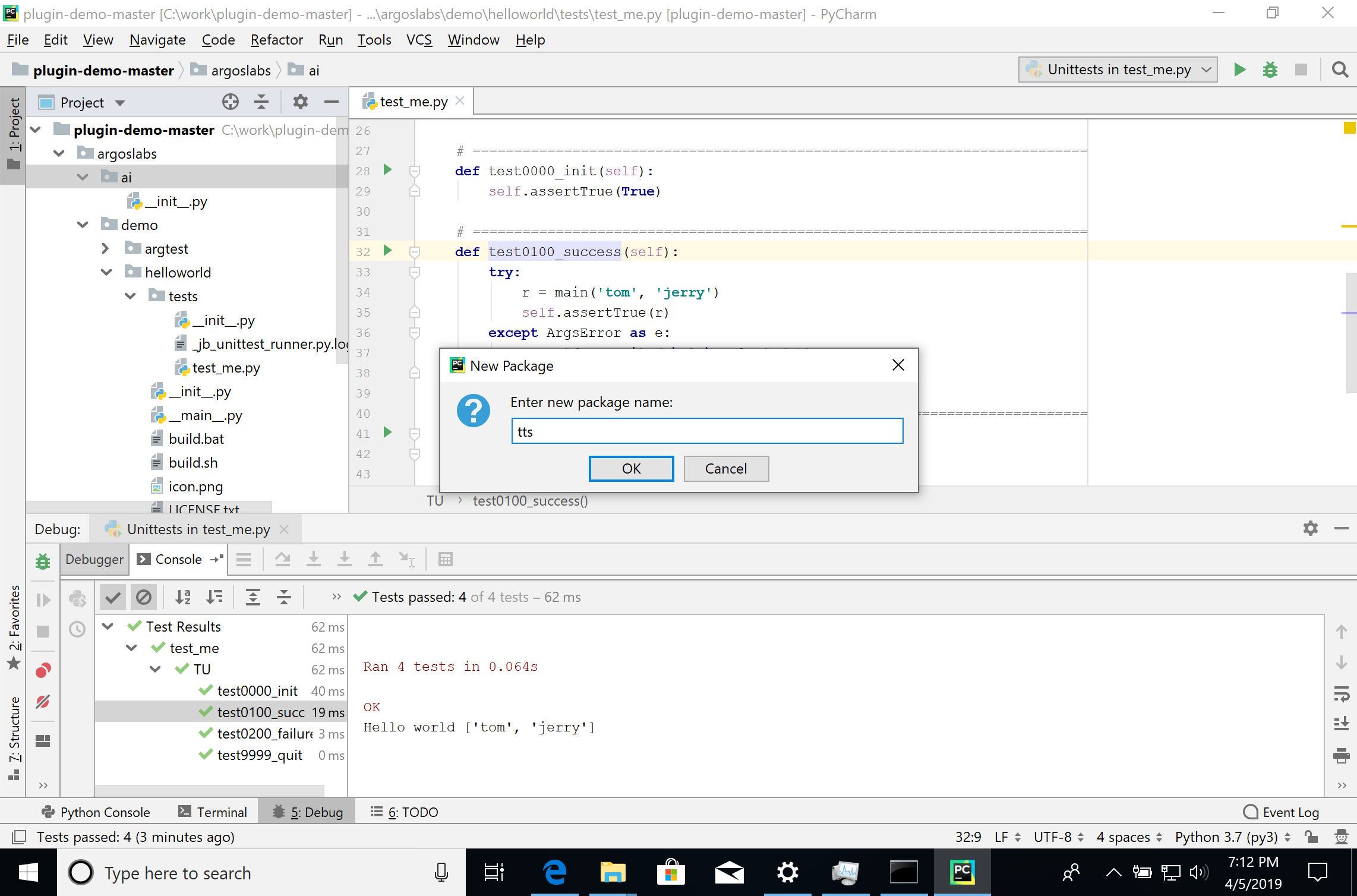Select the Refactor menu item
The image size is (1357, 896).
click(x=275, y=40)
